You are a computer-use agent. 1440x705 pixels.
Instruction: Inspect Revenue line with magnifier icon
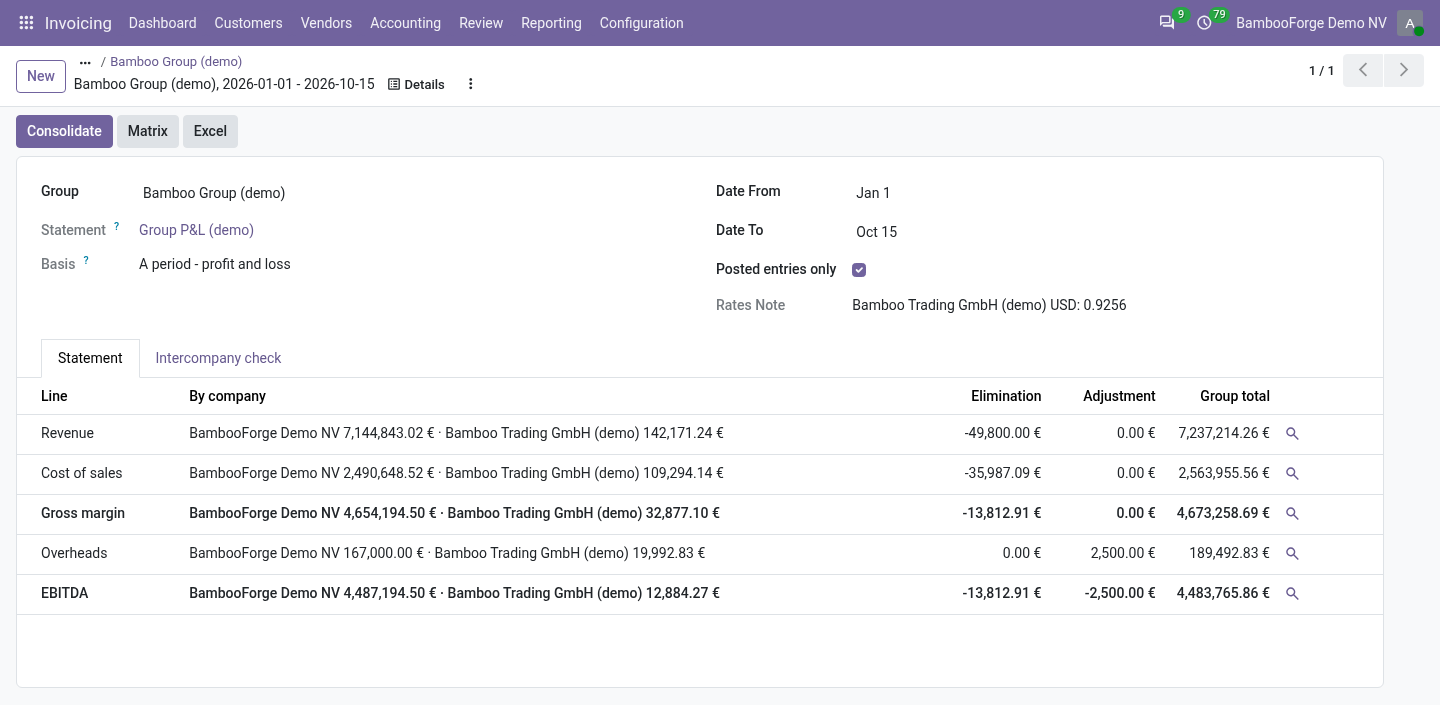point(1292,434)
